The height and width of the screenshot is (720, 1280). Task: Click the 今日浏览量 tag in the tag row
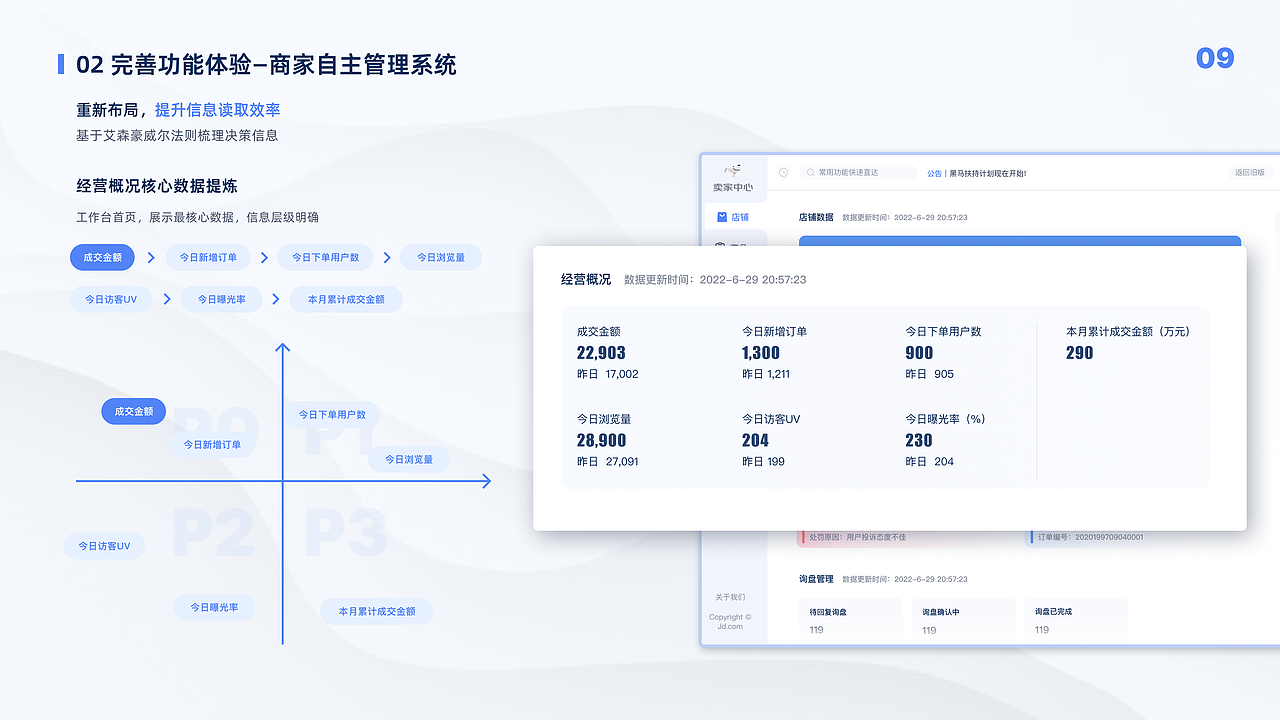pyautogui.click(x=441, y=257)
